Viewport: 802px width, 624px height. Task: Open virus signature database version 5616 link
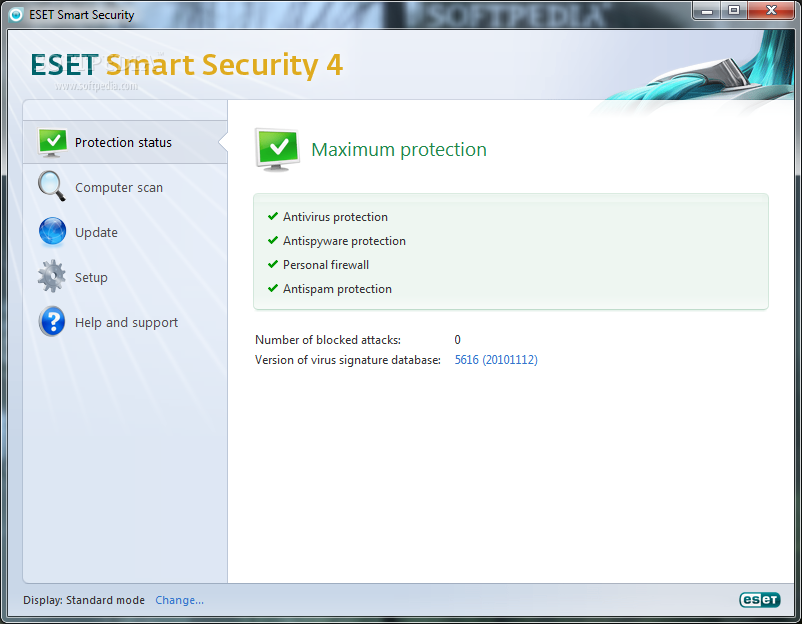point(496,360)
